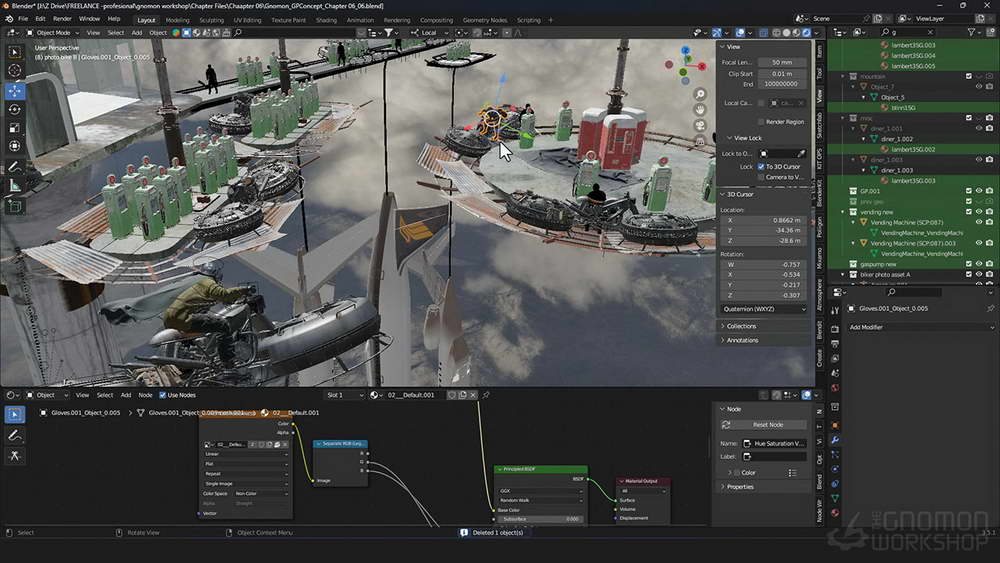
Task: Open the Tool sidebar tab
Action: pyautogui.click(x=820, y=74)
